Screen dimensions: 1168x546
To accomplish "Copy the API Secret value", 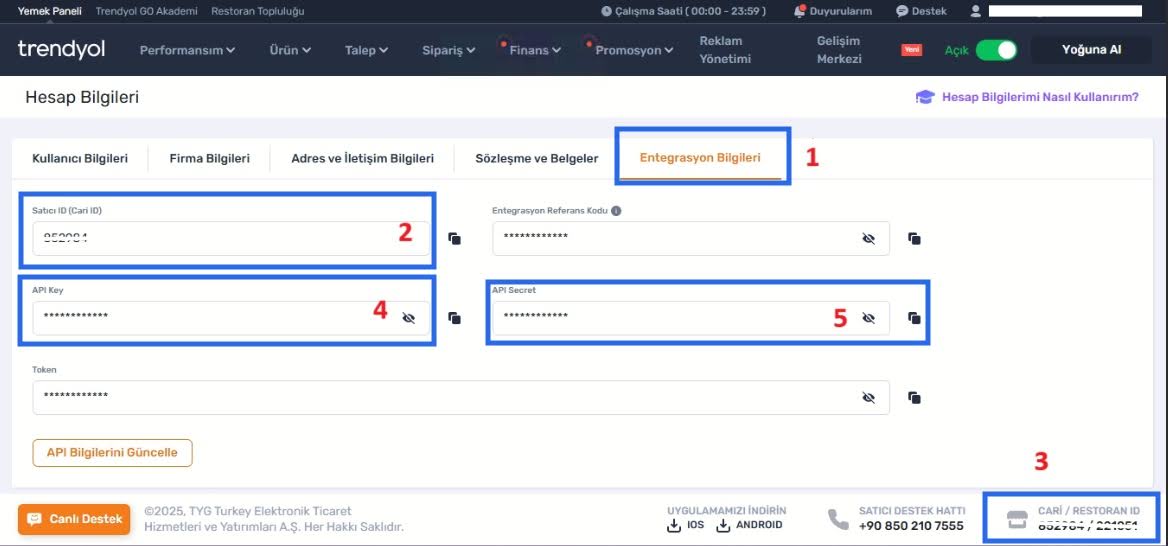I will (915, 318).
